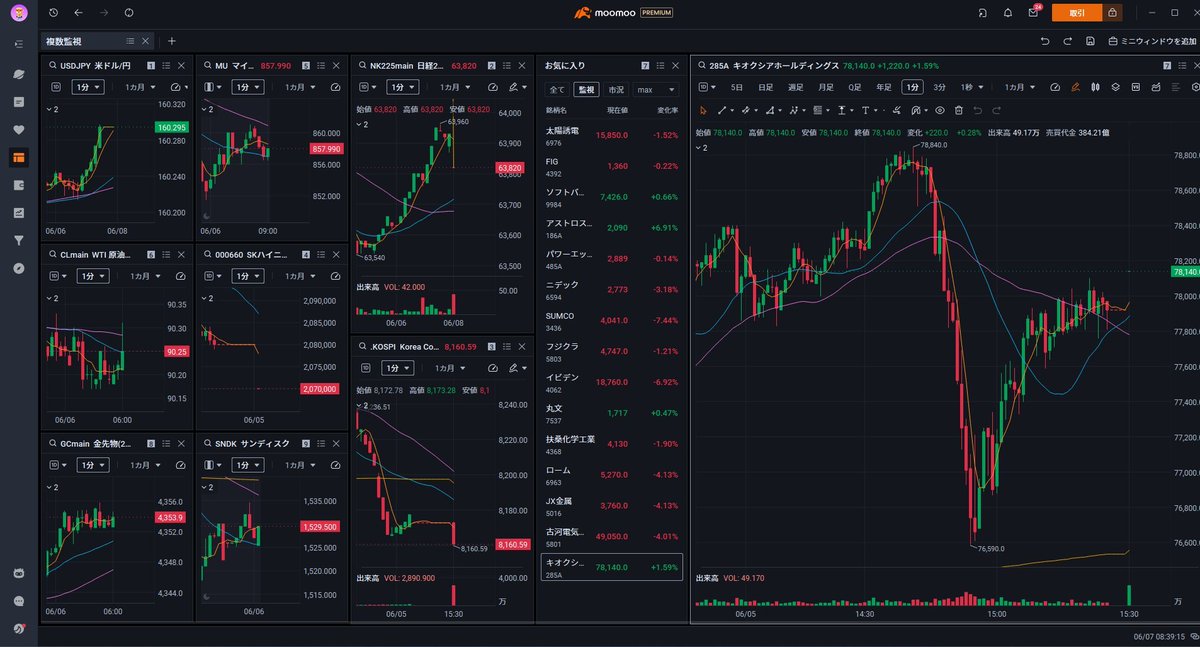This screenshot has height=647, width=1200.
Task: Sort watchlist by 現在値 column header
Action: [616, 110]
